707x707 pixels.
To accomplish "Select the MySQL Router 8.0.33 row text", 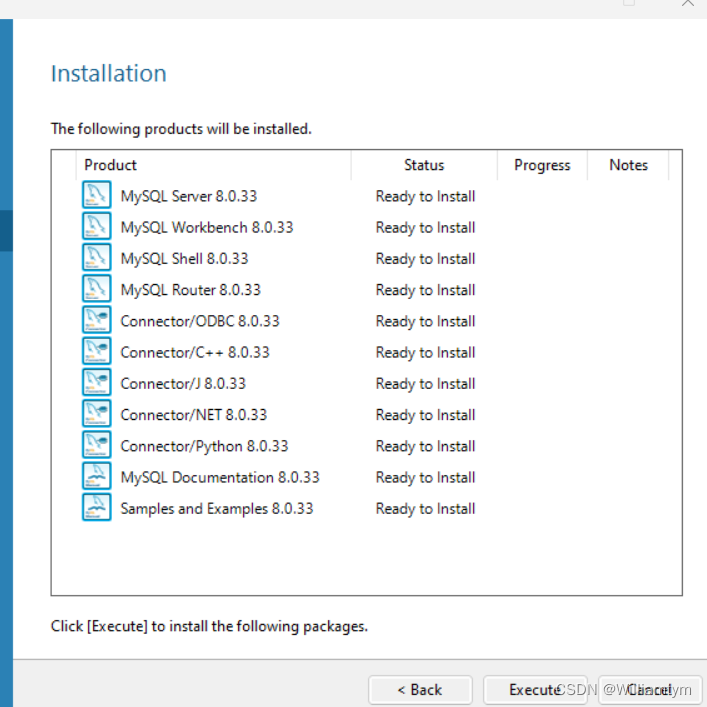I will [x=190, y=289].
